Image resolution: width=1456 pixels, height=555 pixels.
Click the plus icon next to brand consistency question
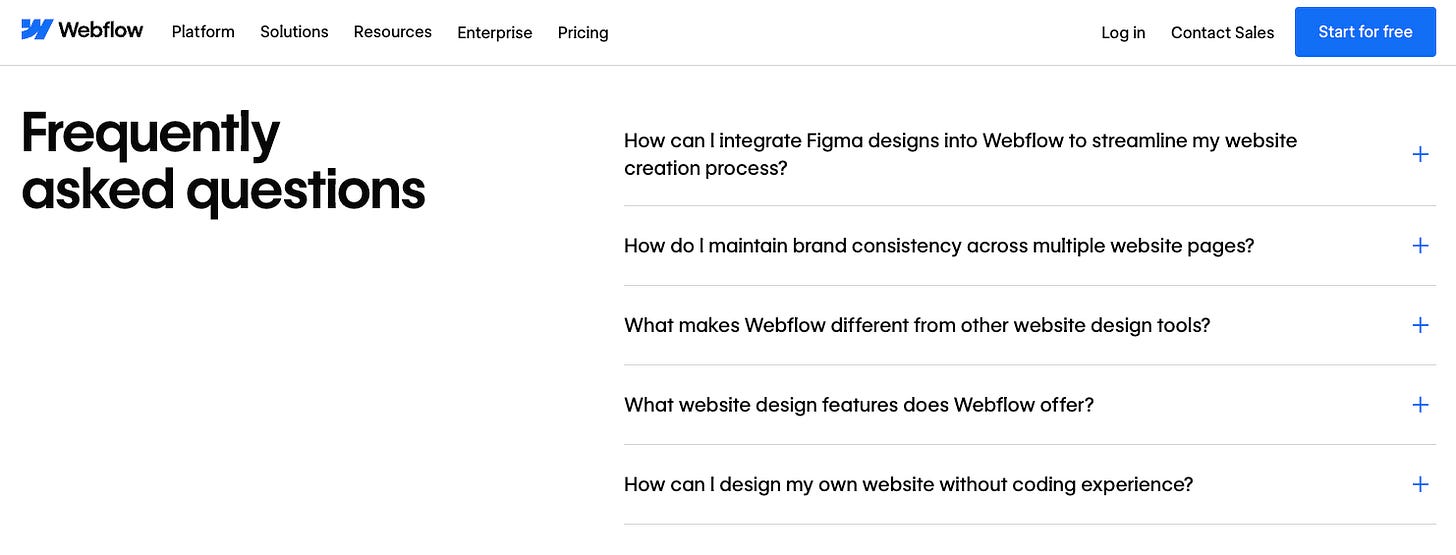1420,245
